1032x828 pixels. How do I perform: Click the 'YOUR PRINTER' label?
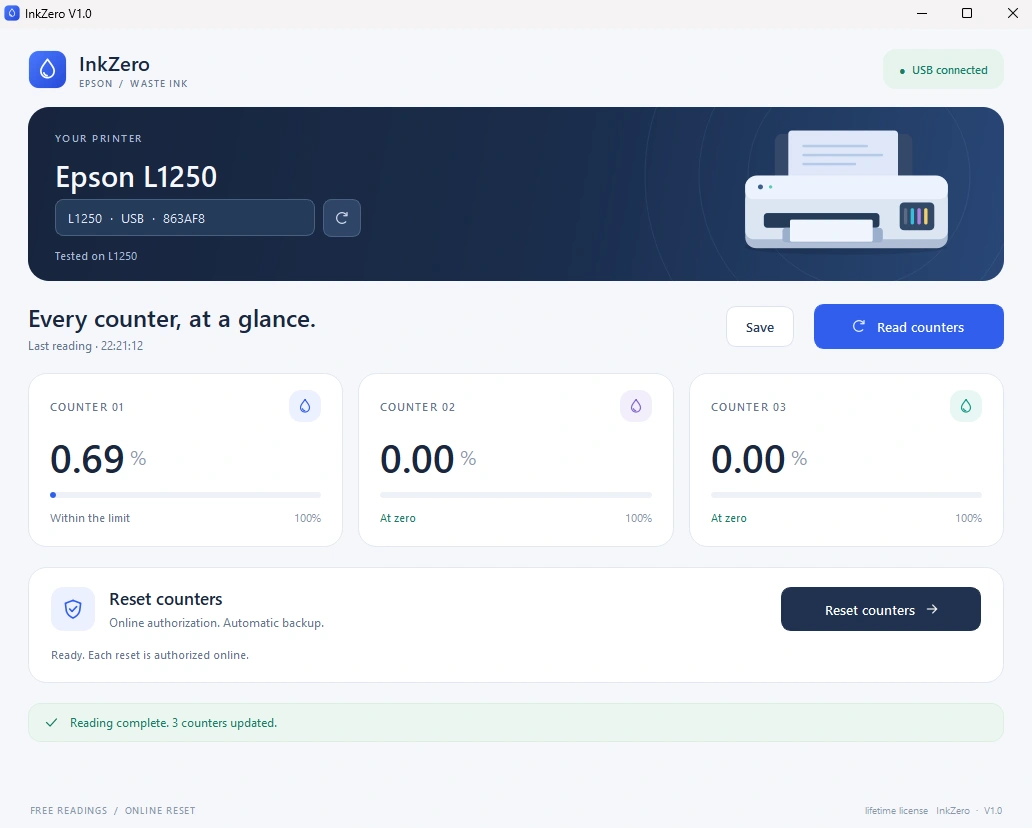[x=98, y=138]
